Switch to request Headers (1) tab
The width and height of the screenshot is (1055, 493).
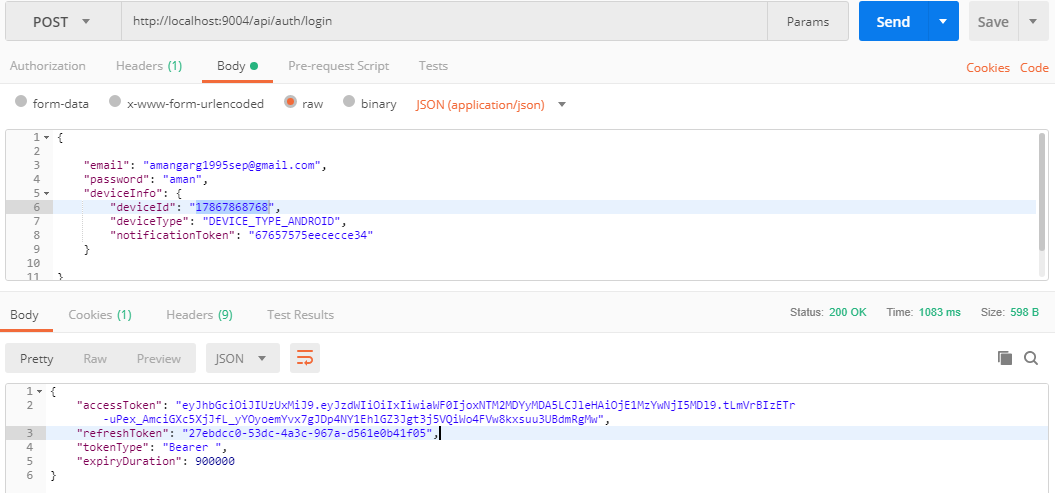pos(149,66)
